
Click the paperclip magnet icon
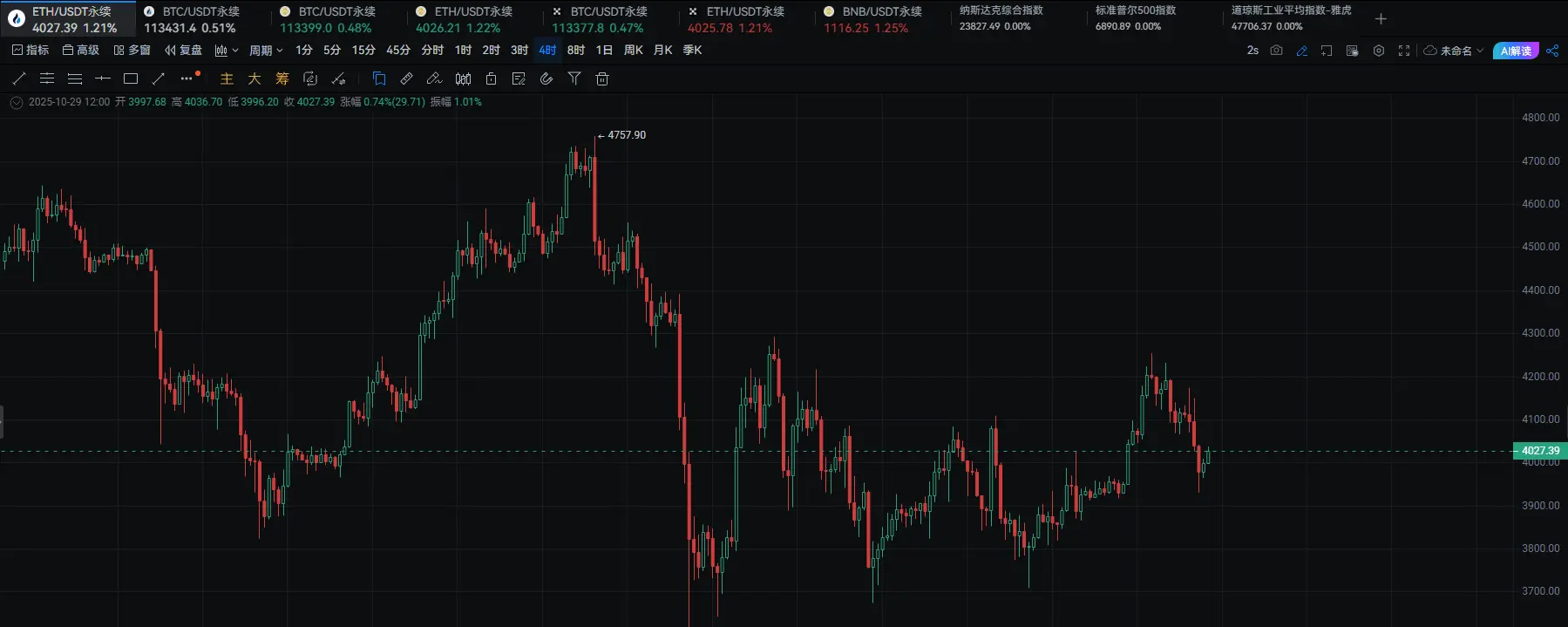coord(546,78)
